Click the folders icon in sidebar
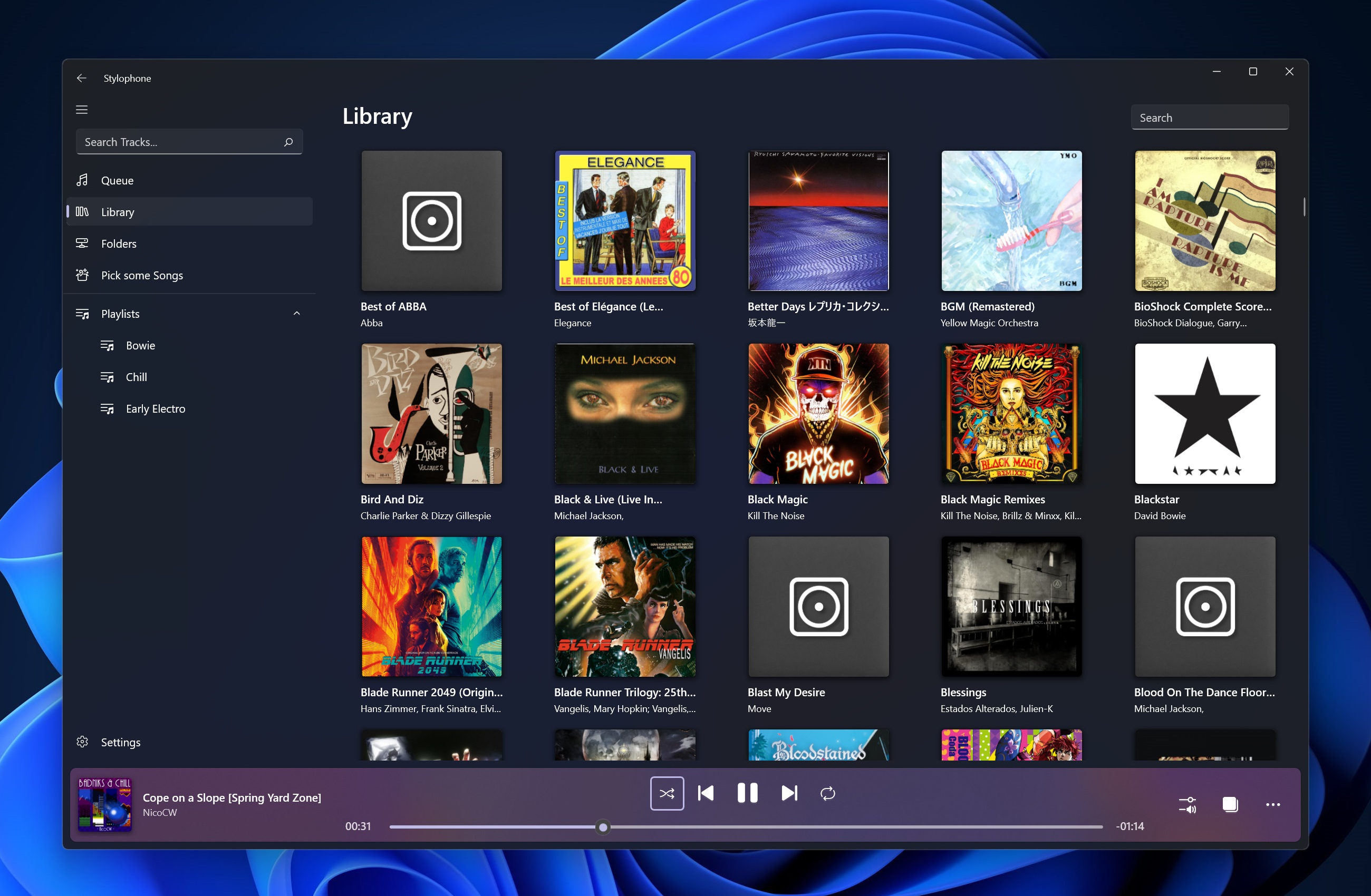The width and height of the screenshot is (1371, 896). coord(82,243)
